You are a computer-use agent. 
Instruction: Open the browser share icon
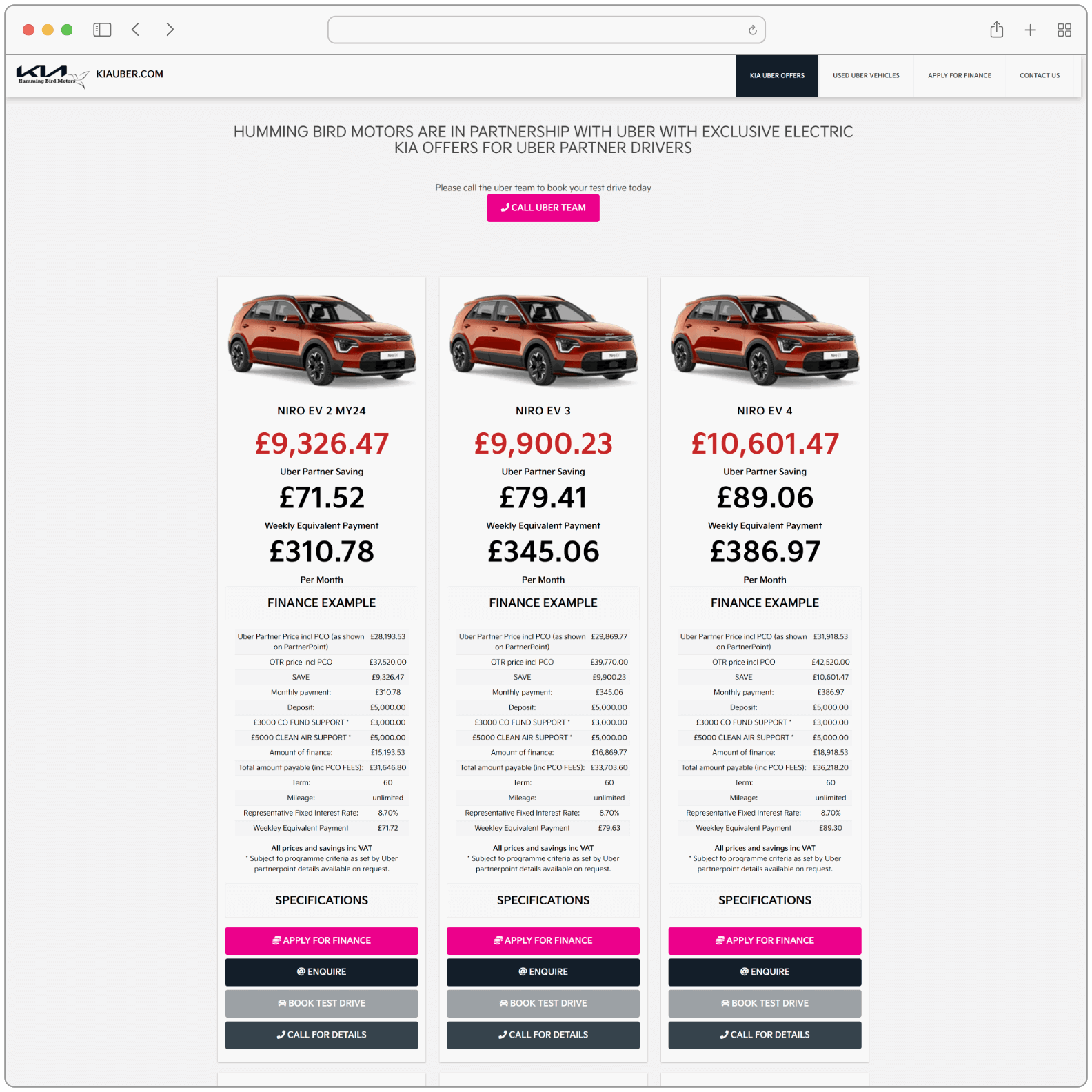tap(997, 30)
